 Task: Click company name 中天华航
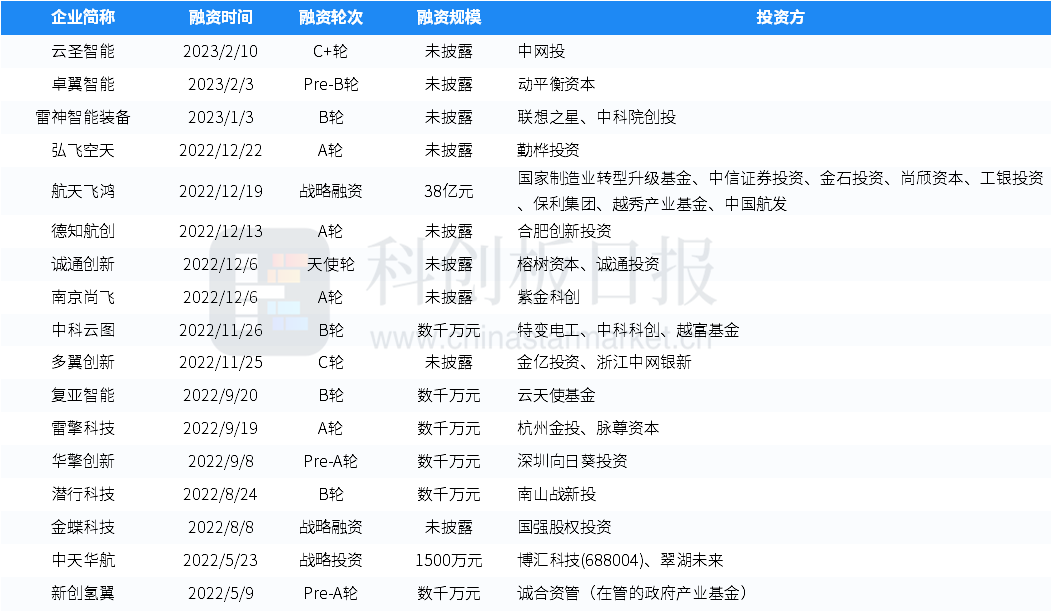(x=83, y=560)
